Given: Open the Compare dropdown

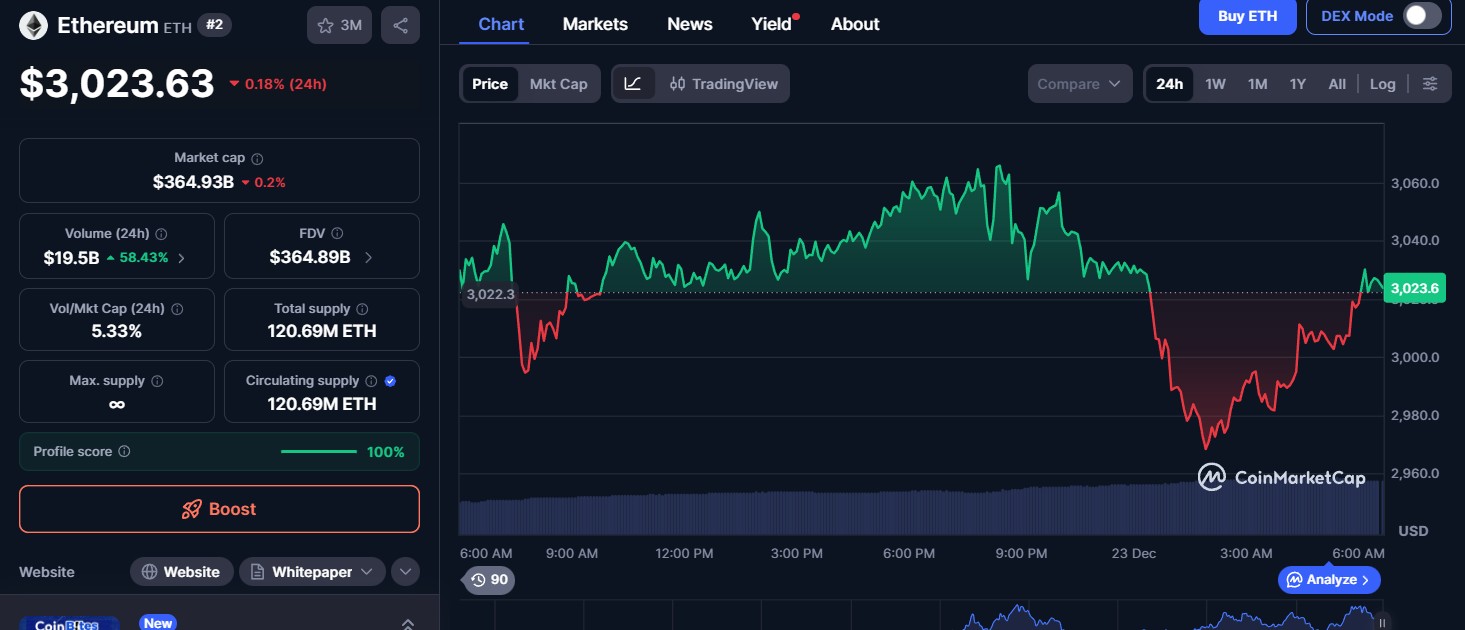Looking at the screenshot, I should pos(1079,84).
